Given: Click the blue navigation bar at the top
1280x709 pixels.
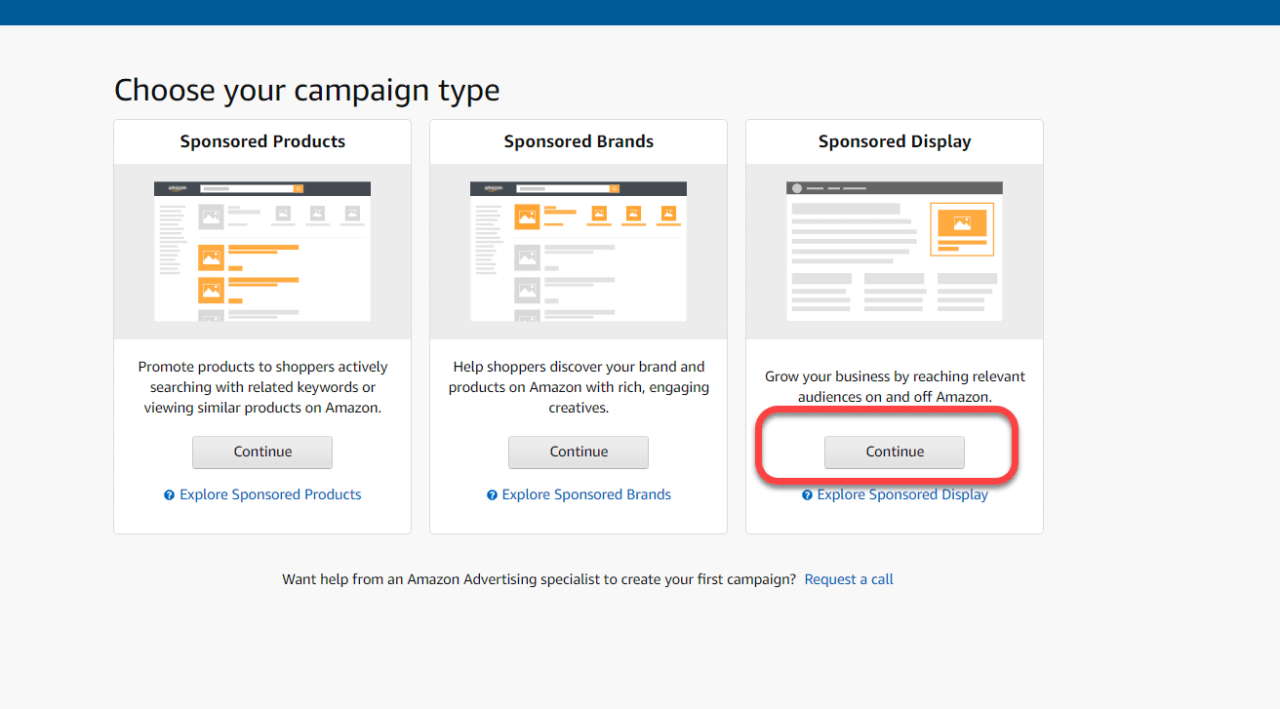Looking at the screenshot, I should coord(640,12).
